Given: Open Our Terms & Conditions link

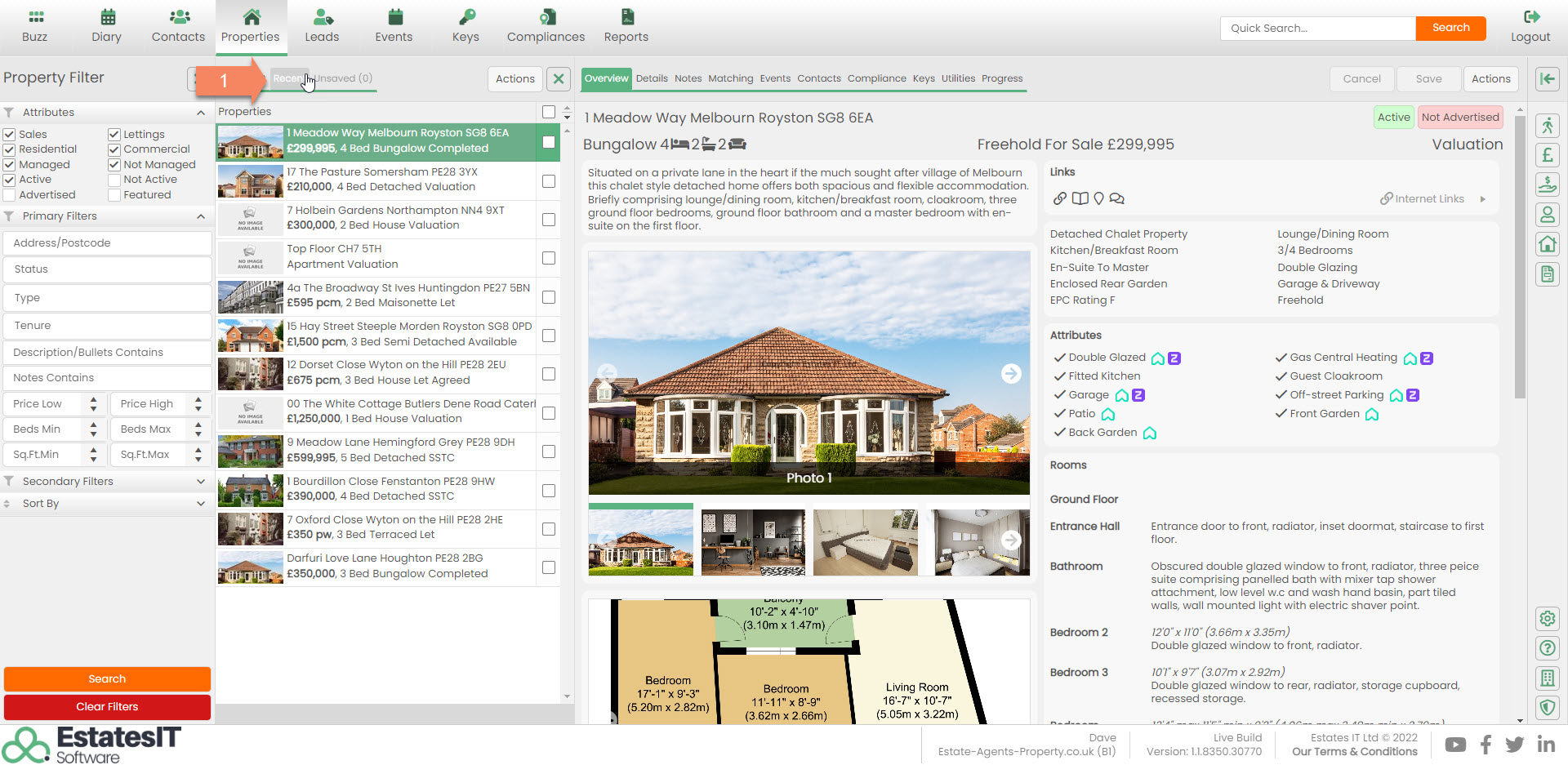Looking at the screenshot, I should click(1354, 752).
